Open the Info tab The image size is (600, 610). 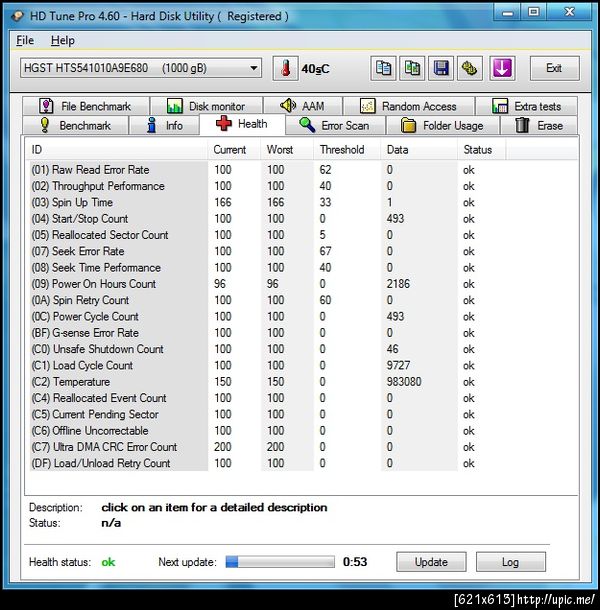tap(164, 125)
